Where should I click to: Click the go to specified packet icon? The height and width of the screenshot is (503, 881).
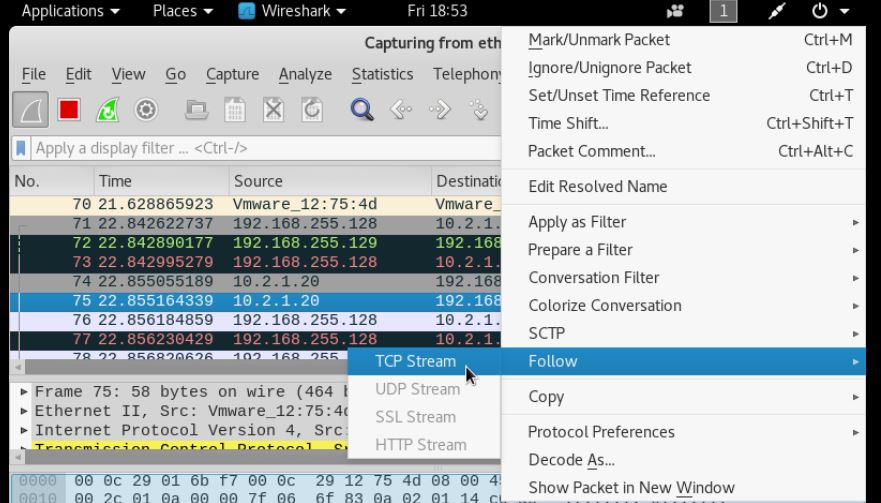pyautogui.click(x=479, y=110)
